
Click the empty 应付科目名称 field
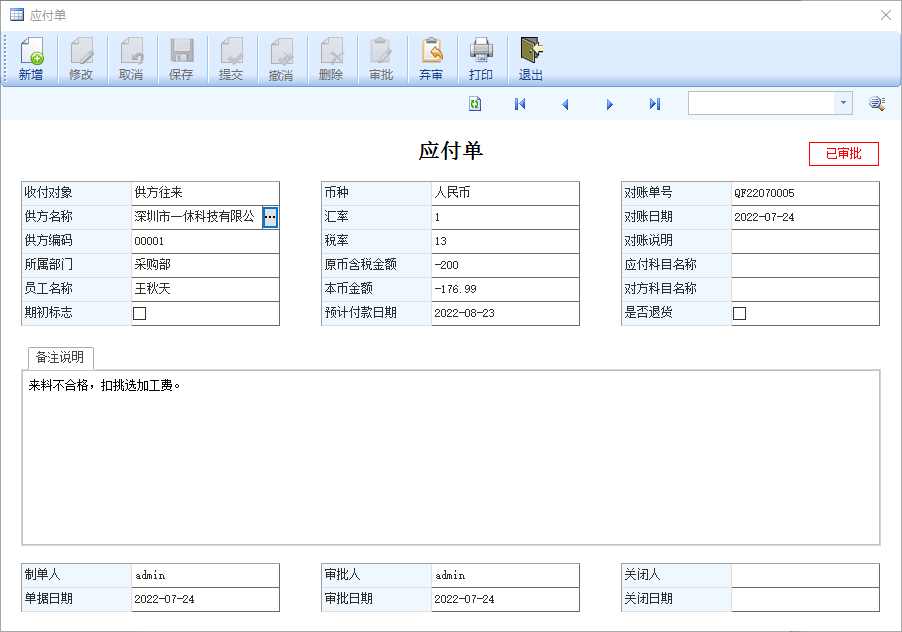[805, 265]
